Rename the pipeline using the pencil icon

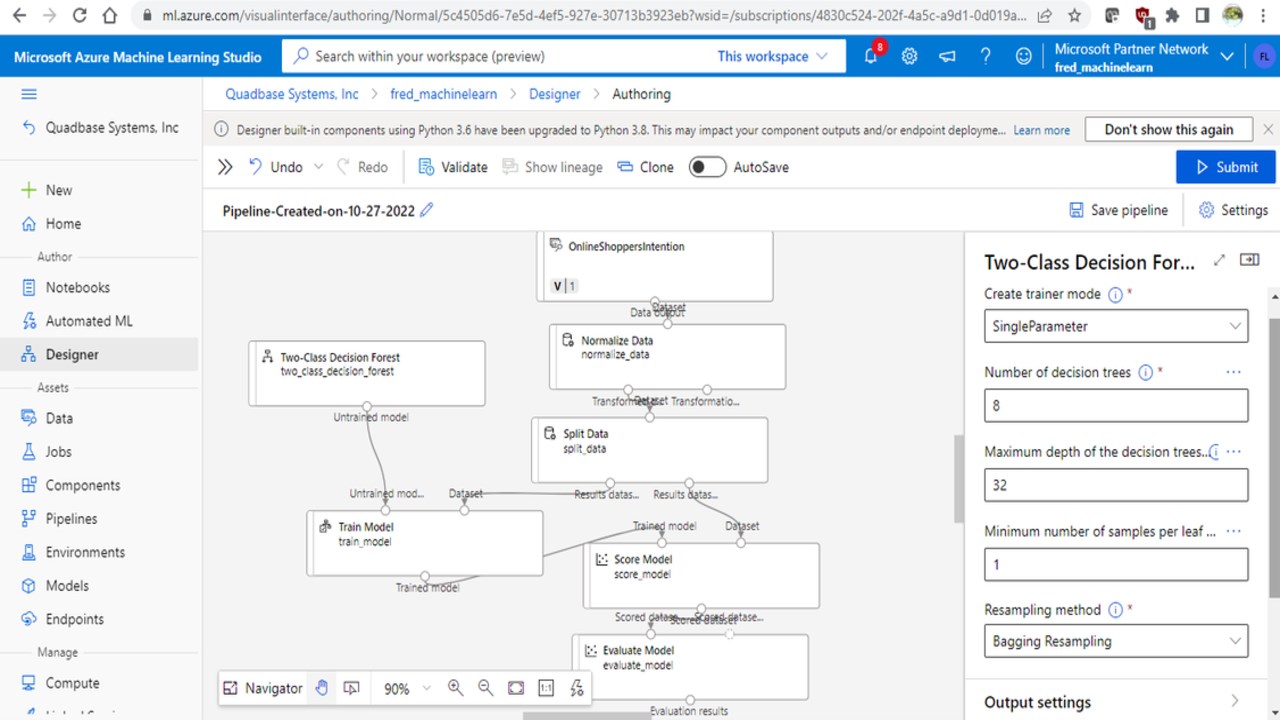coord(427,210)
